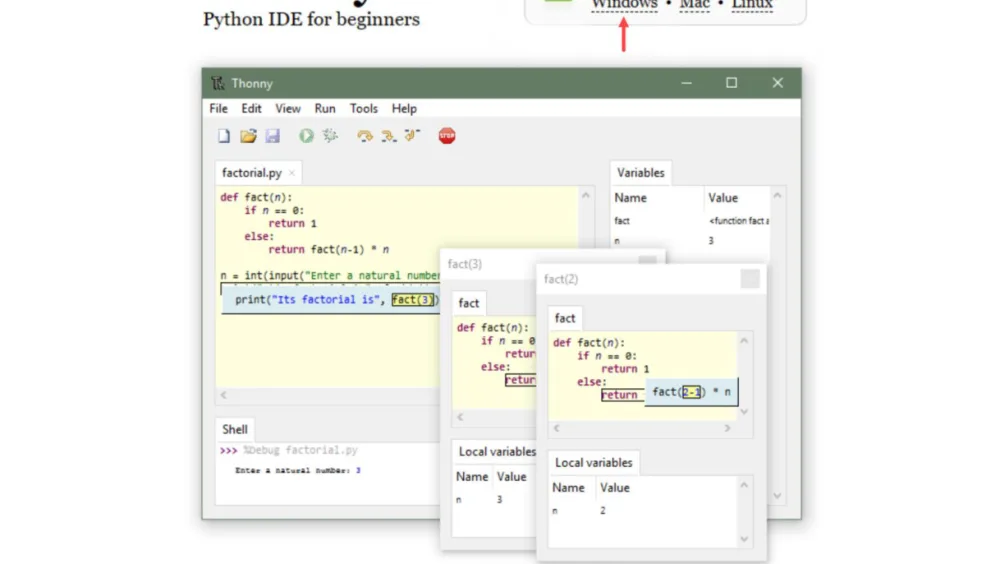The height and width of the screenshot is (564, 1000).
Task: Open the Help menu
Action: point(404,108)
